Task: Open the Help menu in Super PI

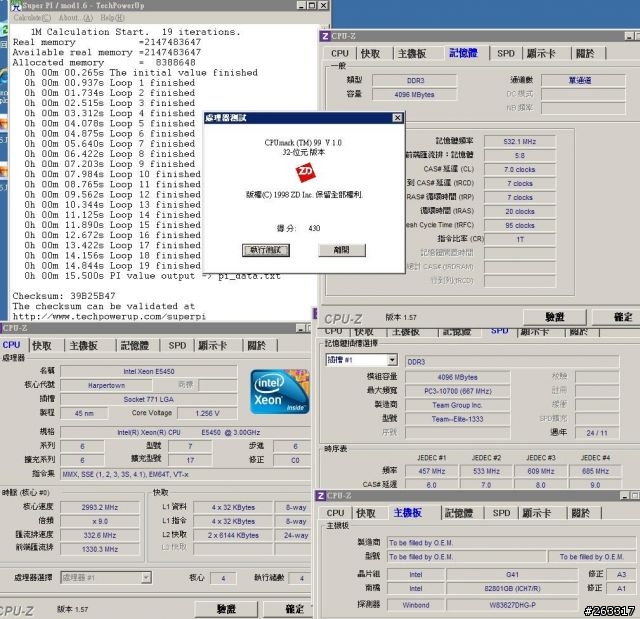Action: point(112,18)
